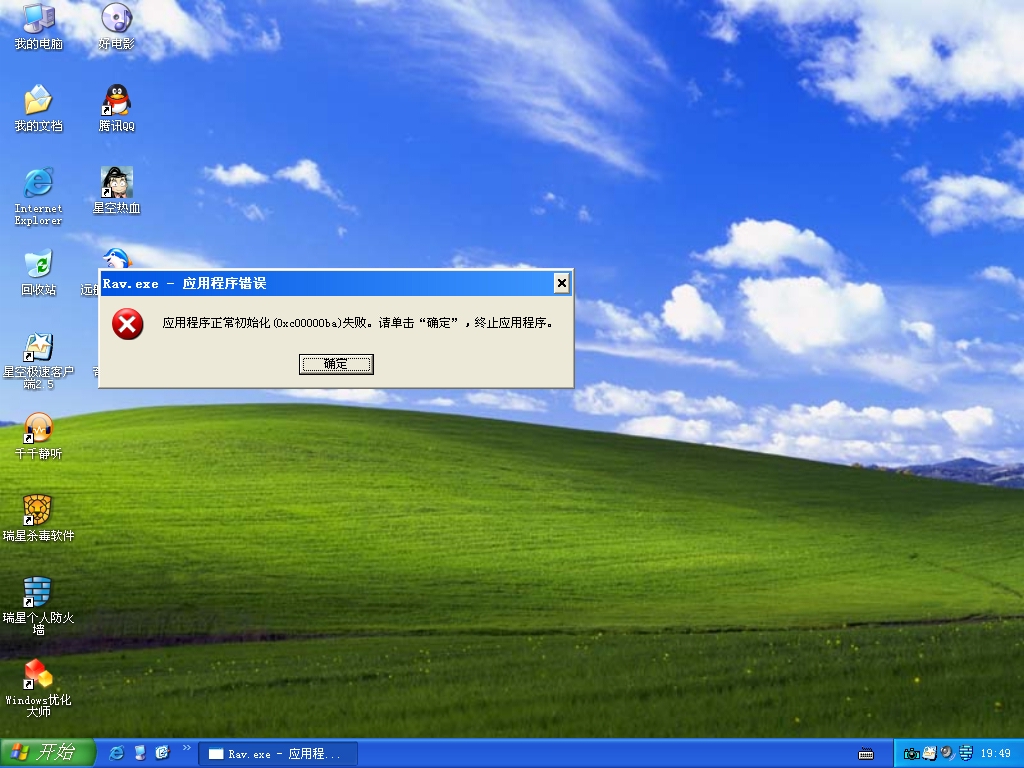Click the red error icon in dialog

click(x=128, y=324)
